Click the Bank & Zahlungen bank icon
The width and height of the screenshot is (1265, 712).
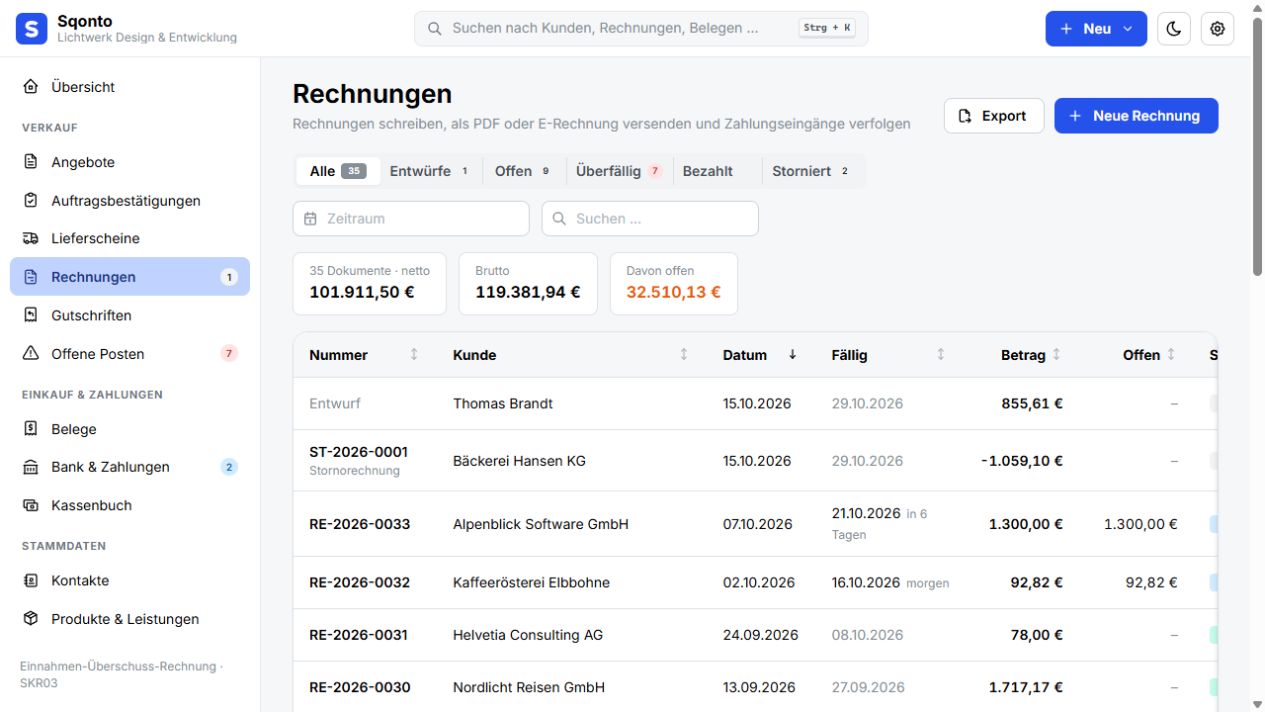(30, 467)
